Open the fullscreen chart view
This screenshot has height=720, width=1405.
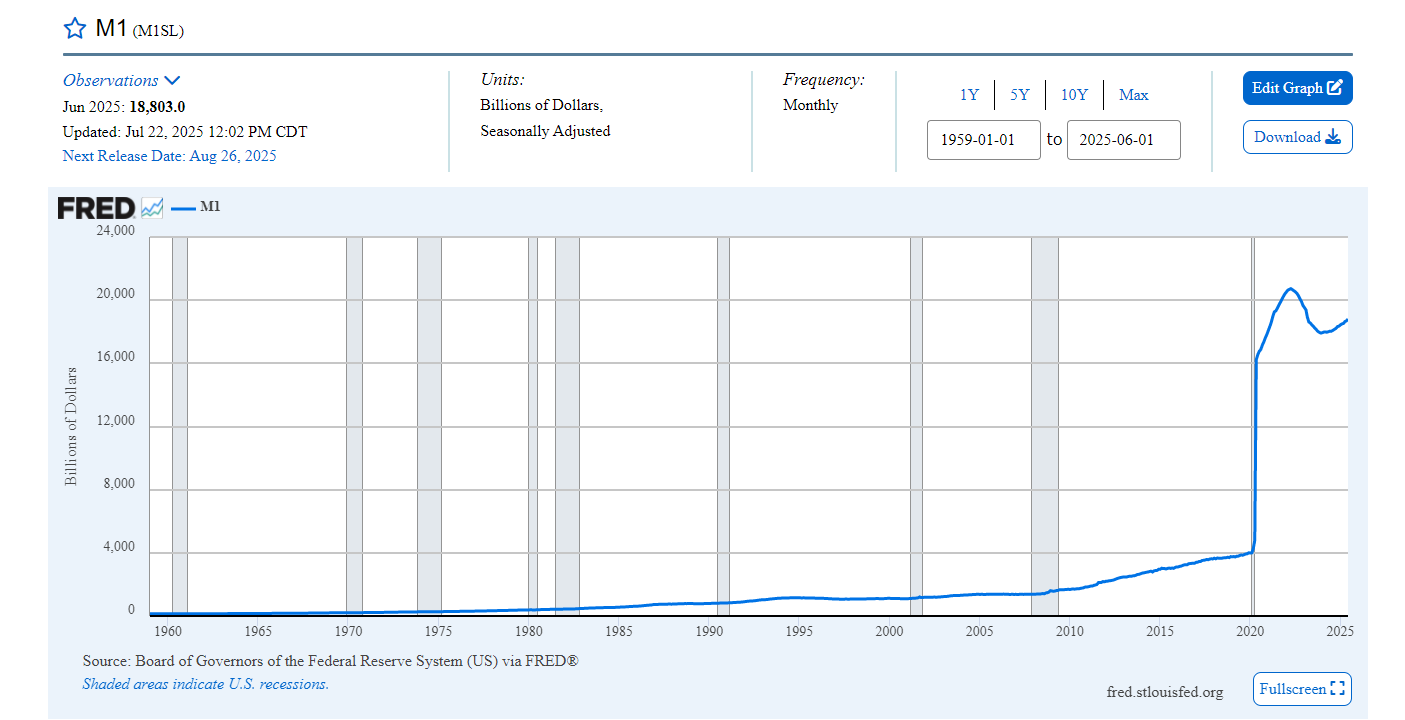coord(1302,689)
